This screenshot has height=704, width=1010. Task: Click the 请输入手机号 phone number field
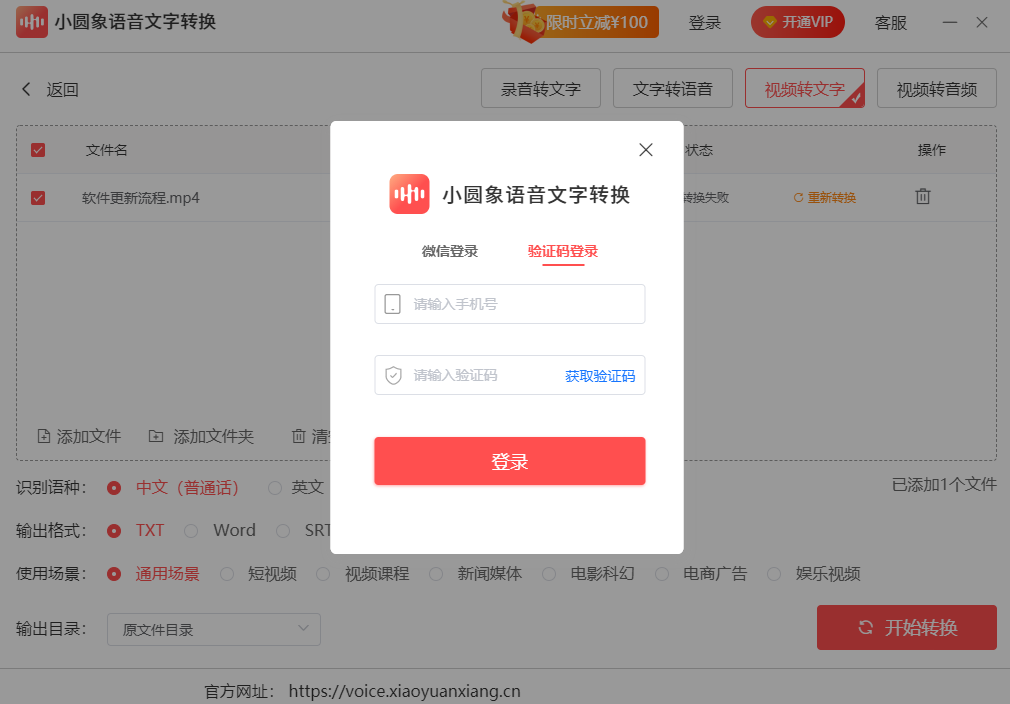(x=510, y=304)
